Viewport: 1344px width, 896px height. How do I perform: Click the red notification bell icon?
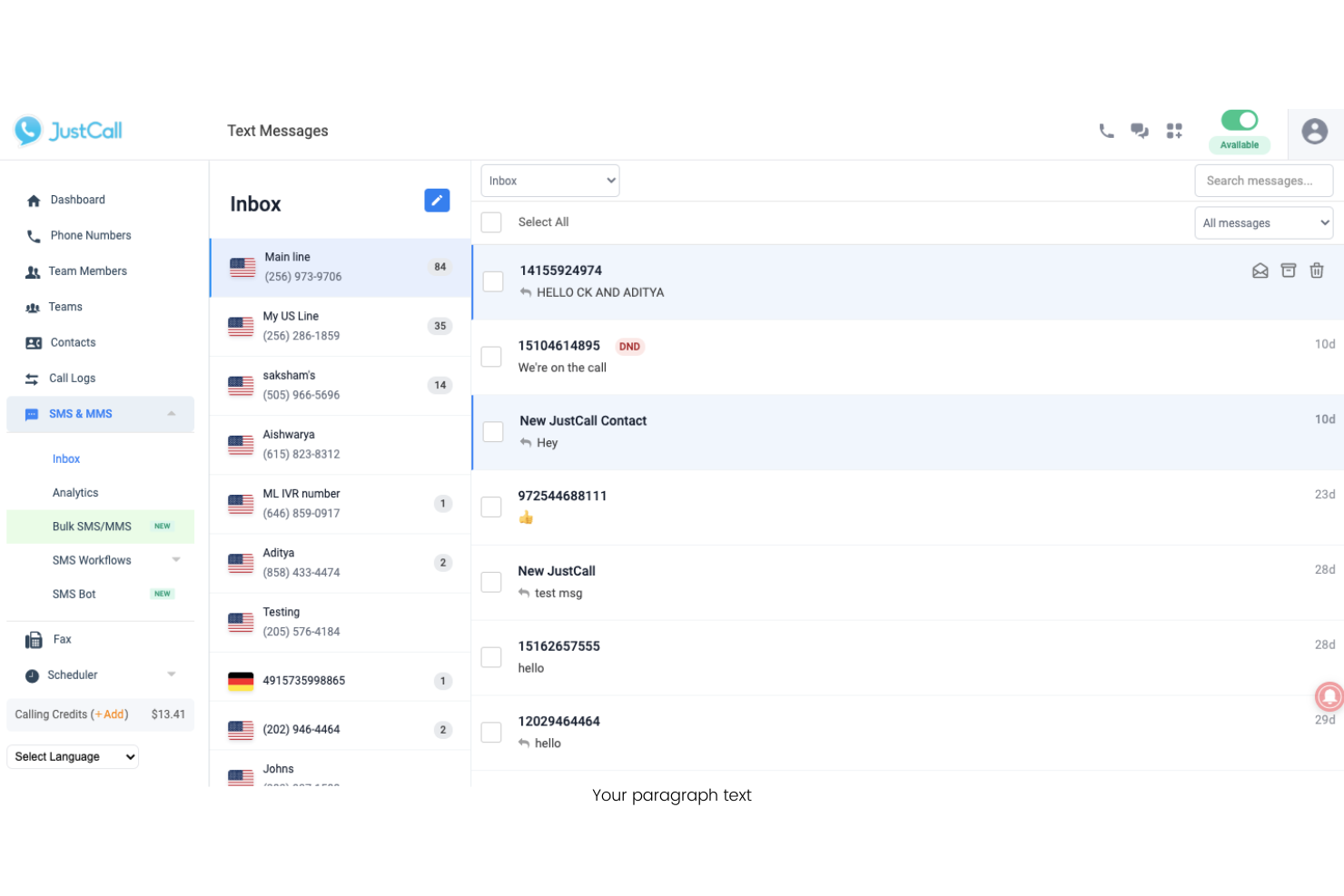[1329, 696]
